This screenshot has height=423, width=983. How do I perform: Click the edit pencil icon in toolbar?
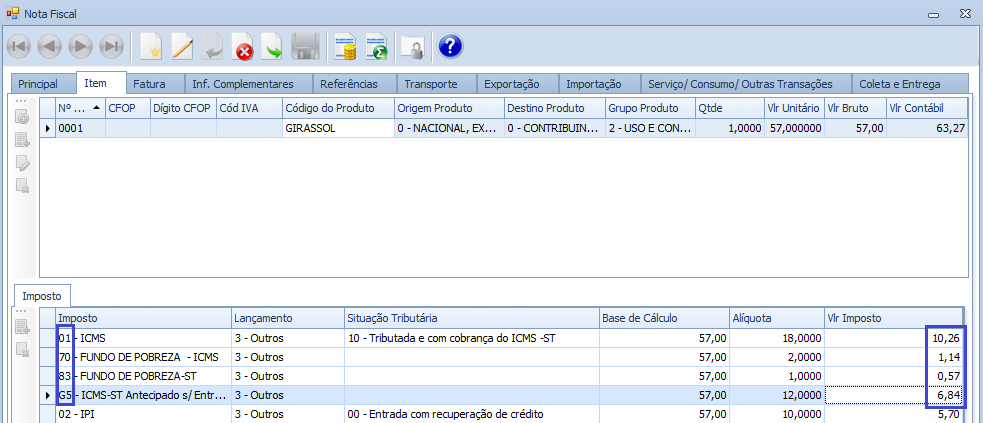click(x=182, y=47)
